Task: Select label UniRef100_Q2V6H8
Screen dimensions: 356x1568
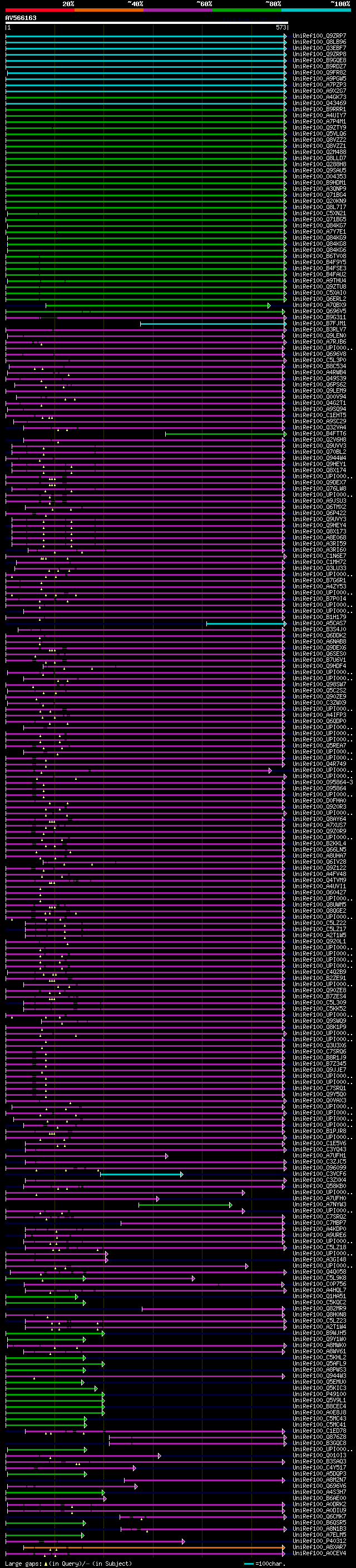Action: [x=319, y=439]
